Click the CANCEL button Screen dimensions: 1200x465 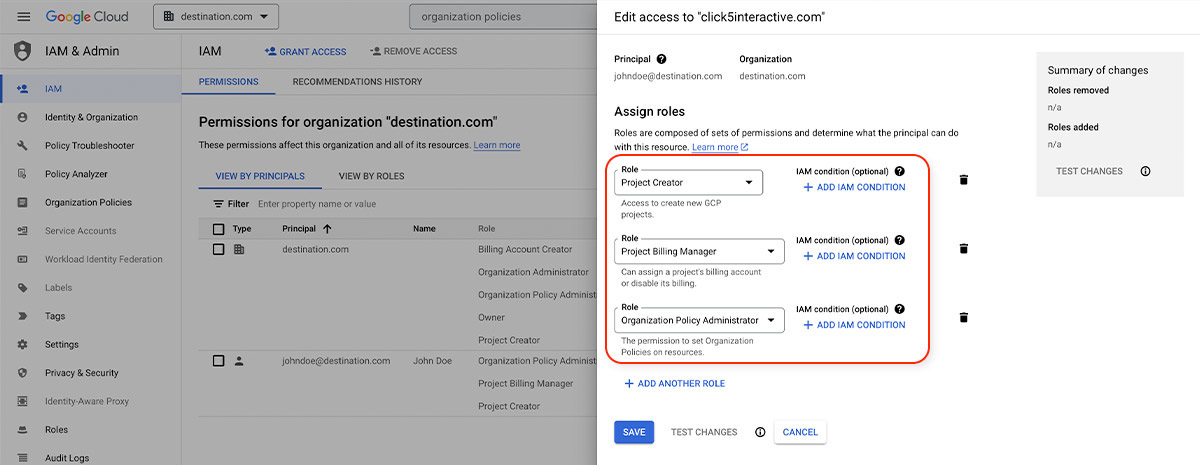[x=800, y=432]
